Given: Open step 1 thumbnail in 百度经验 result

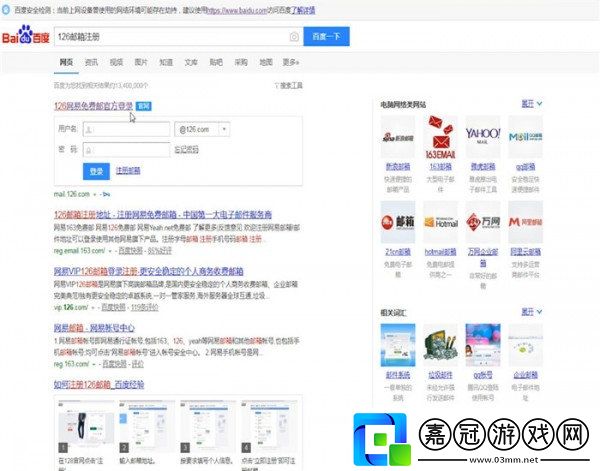Looking at the screenshot, I should [x=86, y=426].
